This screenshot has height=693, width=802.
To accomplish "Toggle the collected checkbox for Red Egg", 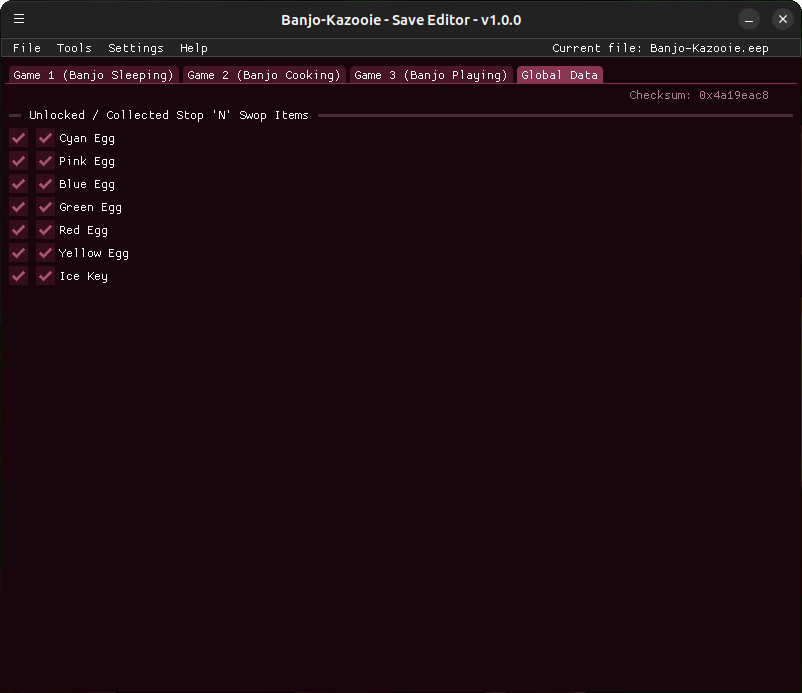I will click(45, 230).
